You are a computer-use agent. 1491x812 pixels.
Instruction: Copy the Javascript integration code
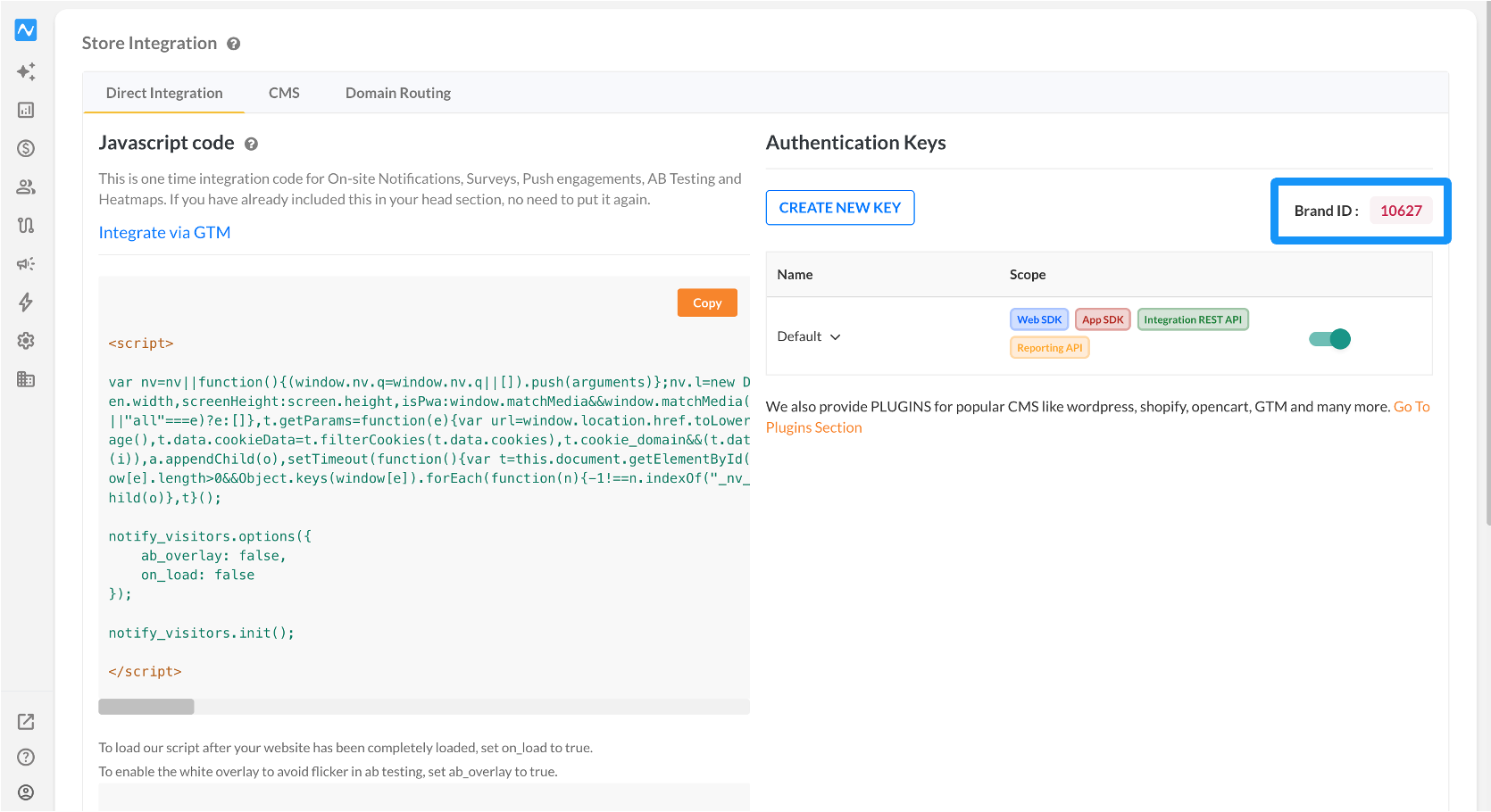(x=707, y=302)
